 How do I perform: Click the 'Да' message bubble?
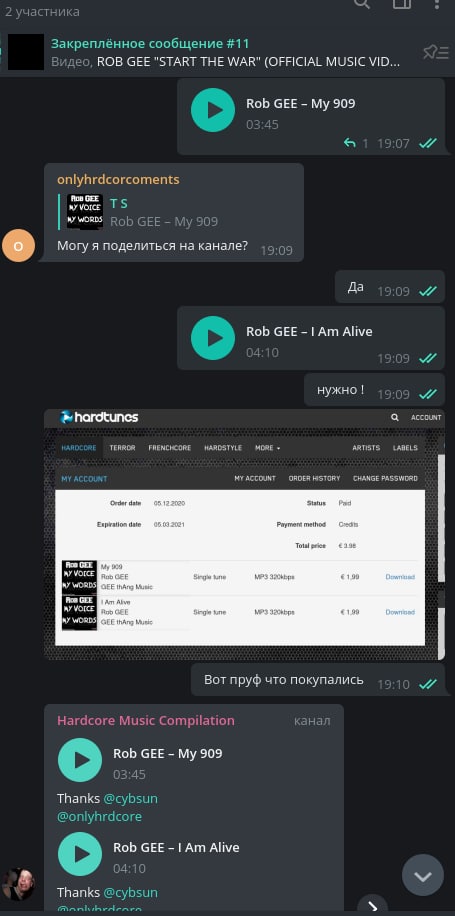pyautogui.click(x=390, y=287)
